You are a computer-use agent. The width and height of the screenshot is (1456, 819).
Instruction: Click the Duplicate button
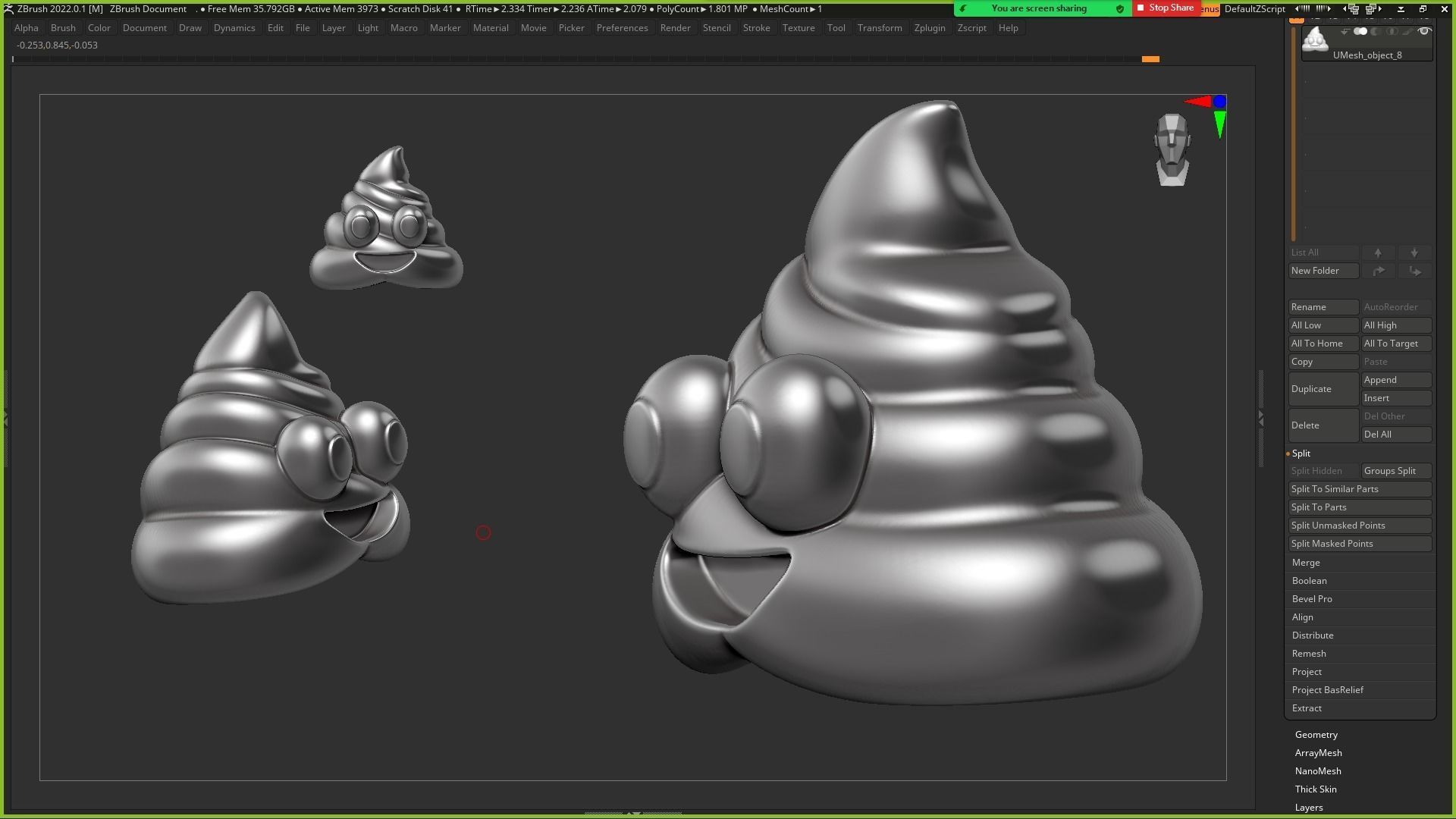[1323, 389]
